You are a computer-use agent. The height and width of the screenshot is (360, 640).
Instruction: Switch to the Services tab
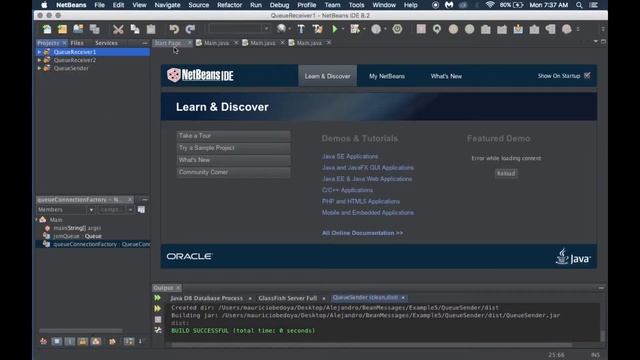point(106,43)
